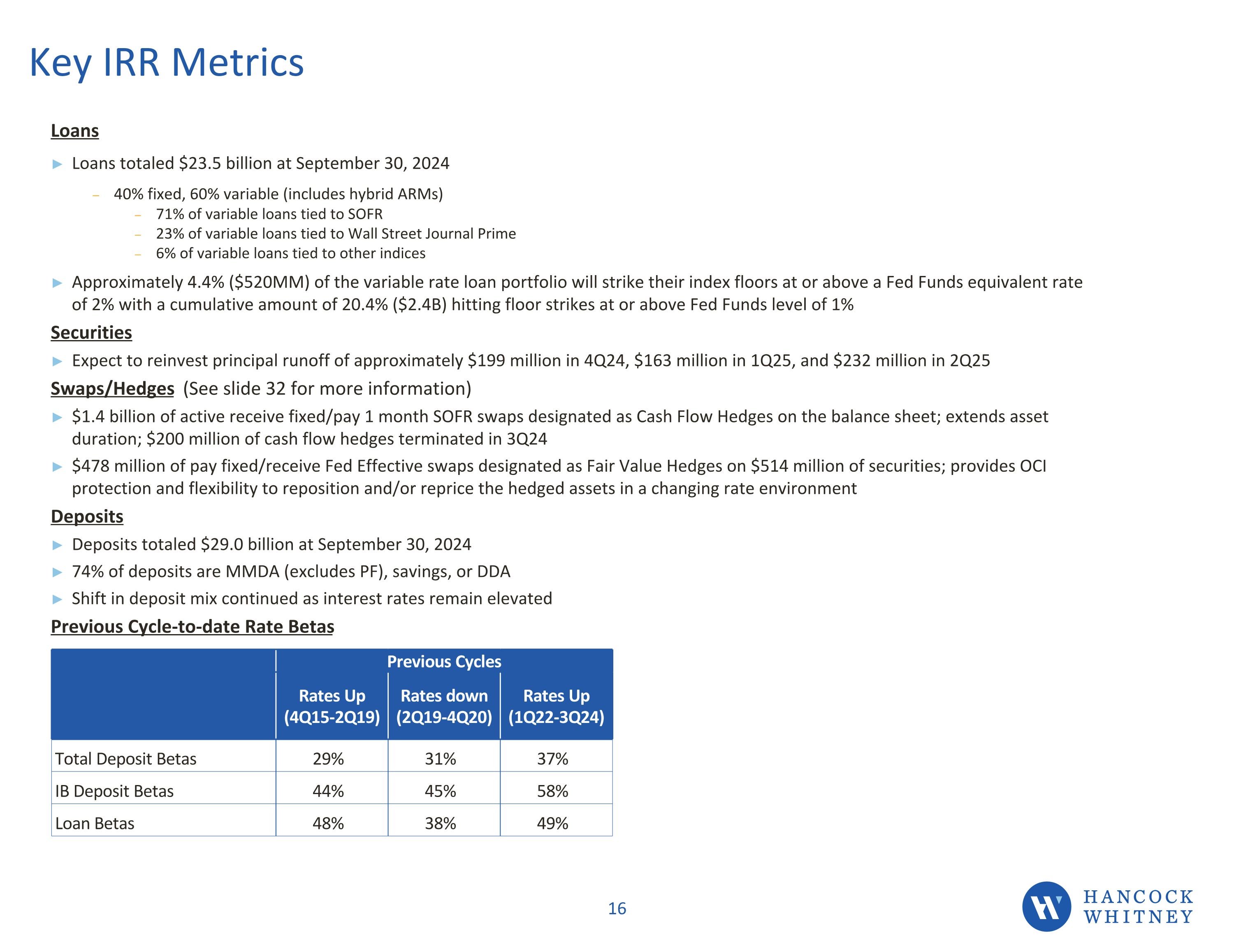Click the Total Deposit Betas row label
The height and width of the screenshot is (952, 1234).
tap(125, 759)
